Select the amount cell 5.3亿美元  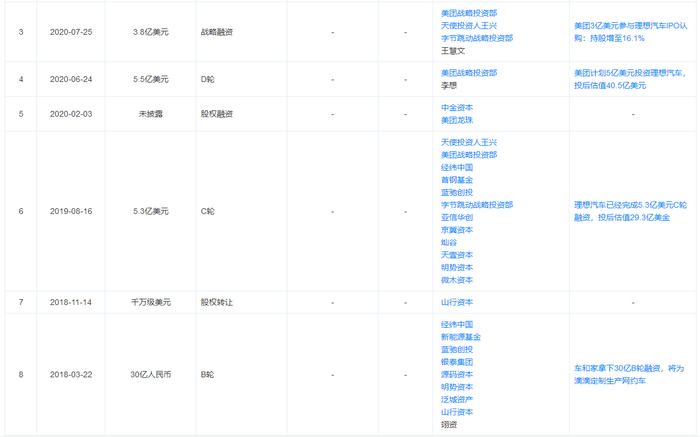click(150, 211)
